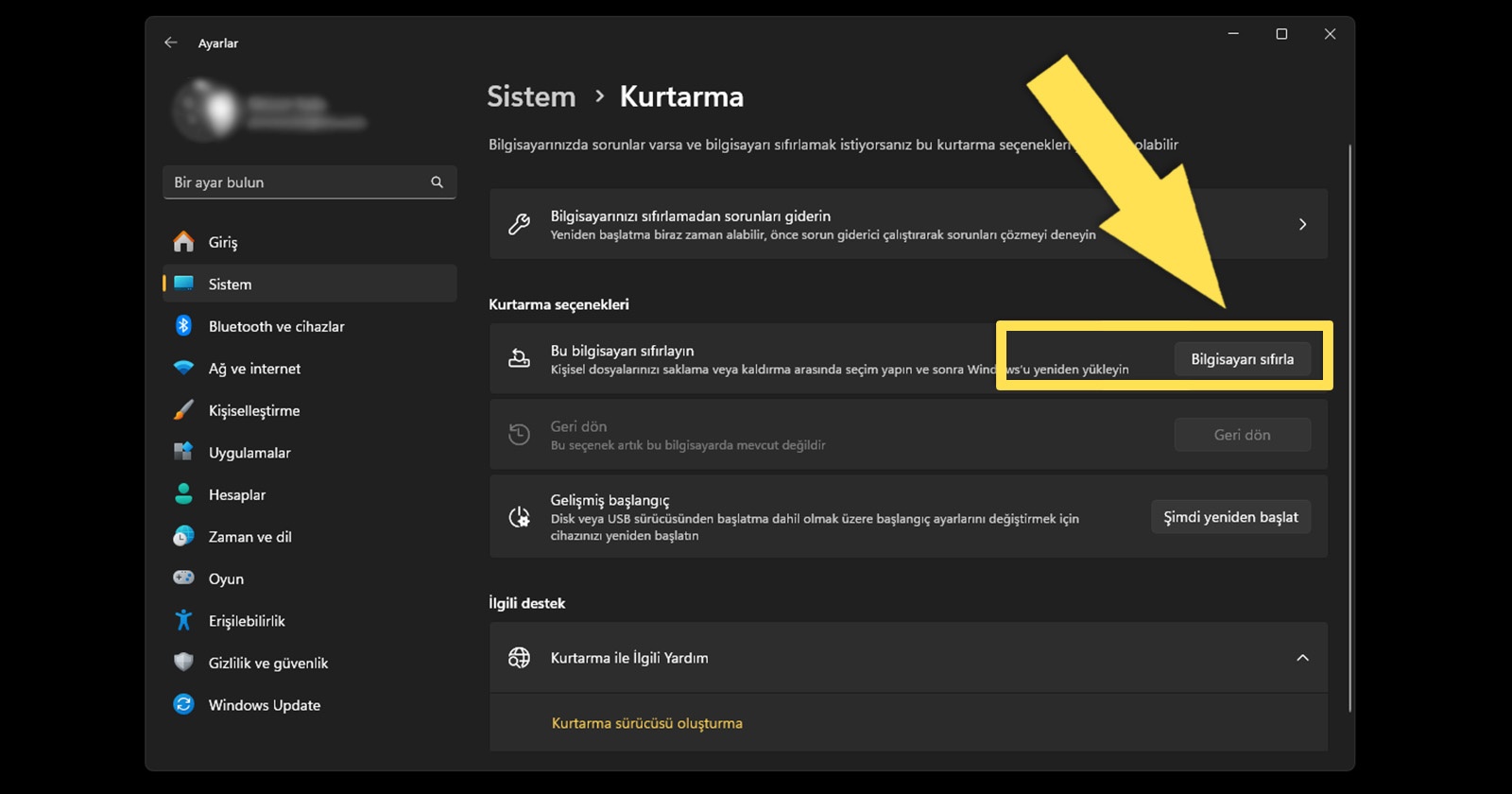1512x794 pixels.
Task: Click the blurred user profile avatar
Action: [x=208, y=109]
